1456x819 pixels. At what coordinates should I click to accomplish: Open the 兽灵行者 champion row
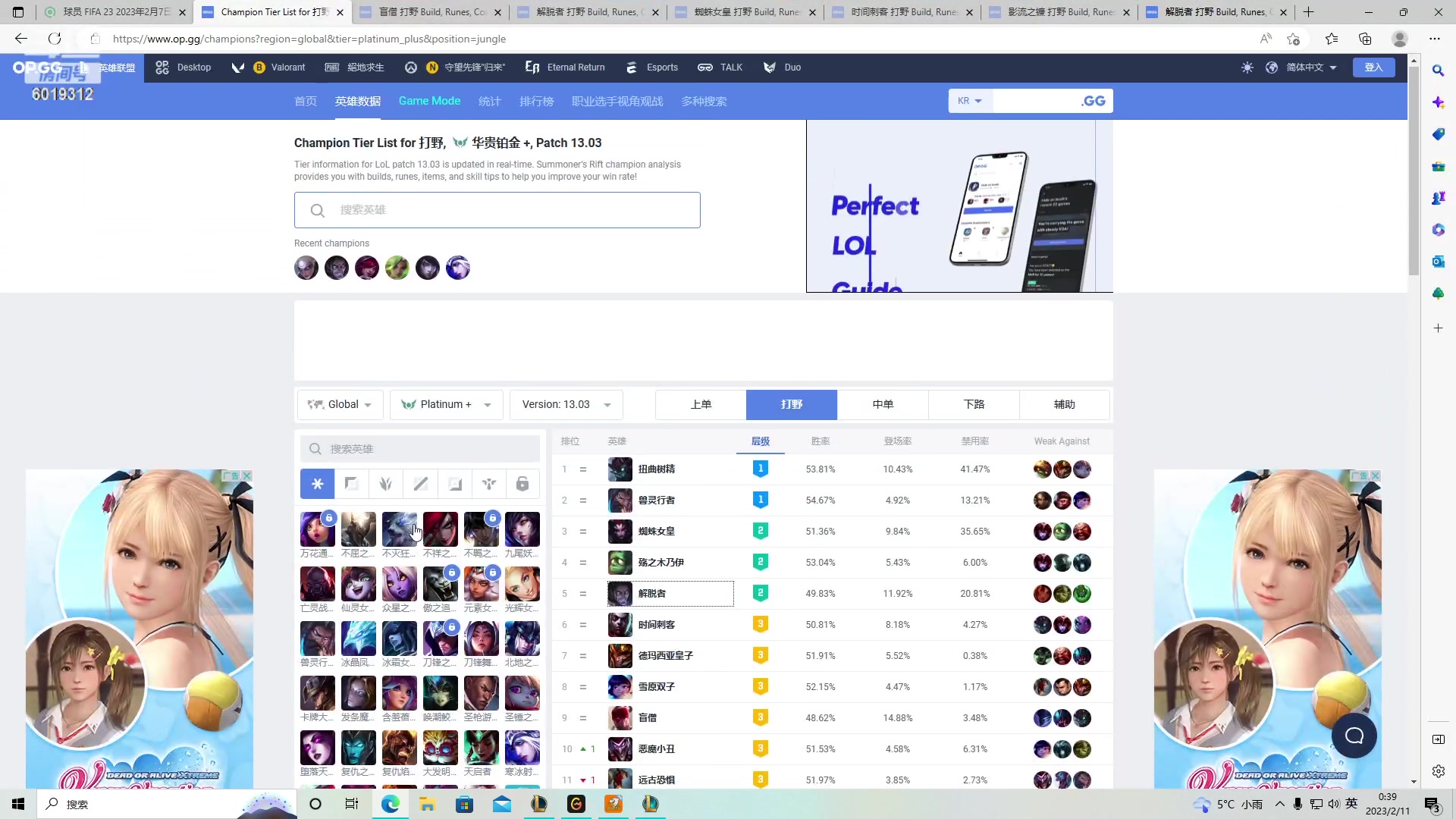point(833,500)
